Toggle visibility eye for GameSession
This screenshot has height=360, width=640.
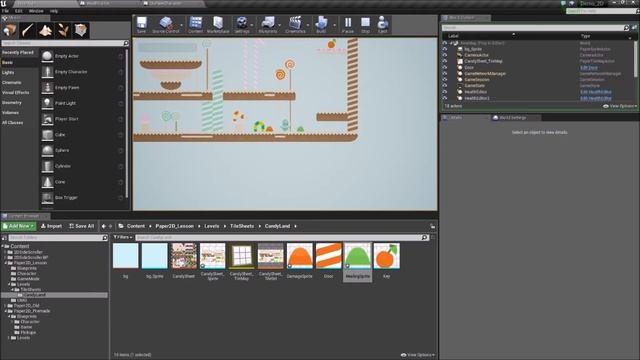click(445, 80)
